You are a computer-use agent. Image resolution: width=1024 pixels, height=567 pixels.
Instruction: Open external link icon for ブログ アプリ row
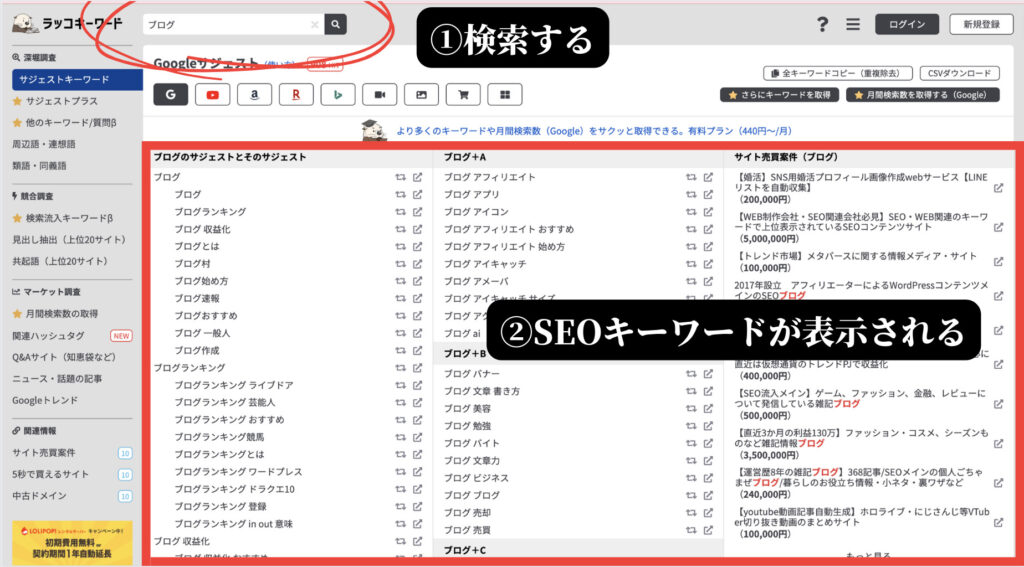[709, 195]
